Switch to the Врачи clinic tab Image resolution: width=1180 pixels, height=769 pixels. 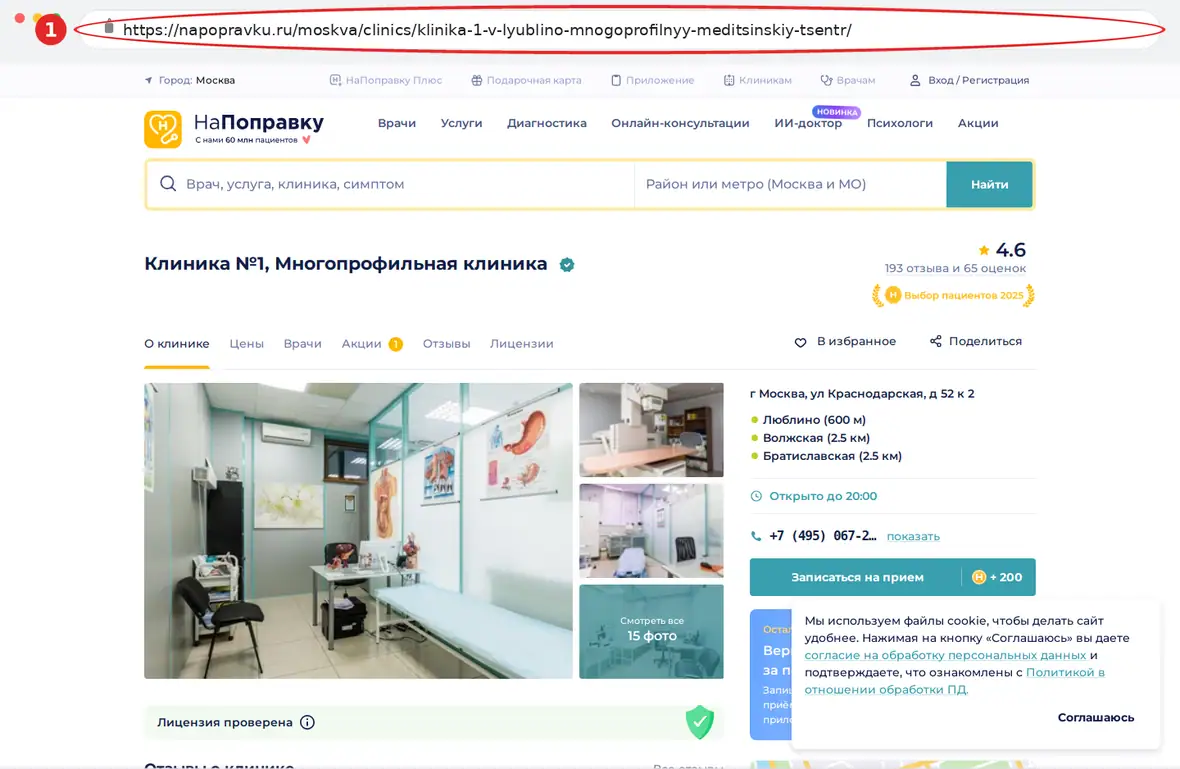pyautogui.click(x=303, y=344)
